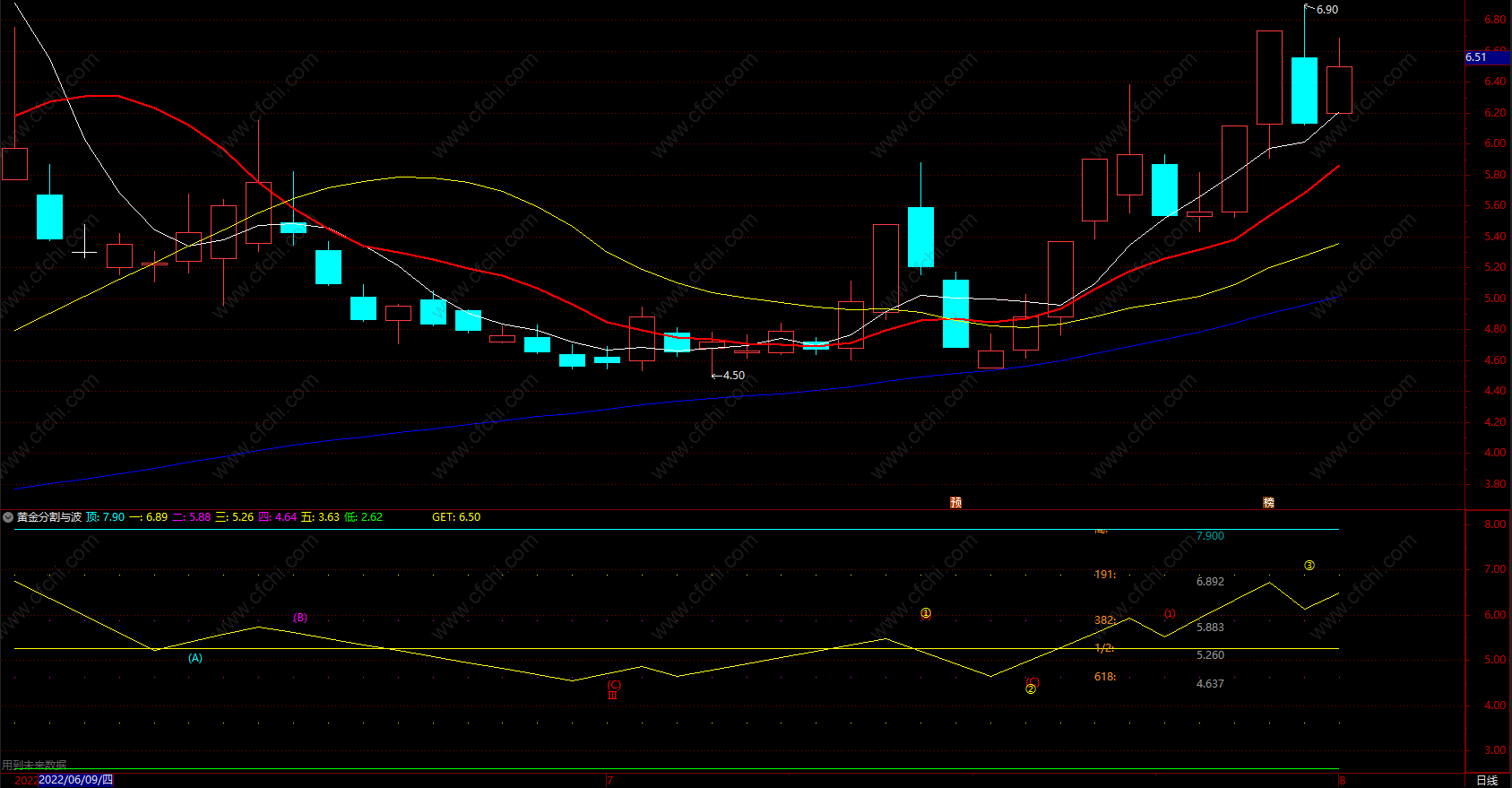The height and width of the screenshot is (788, 1512).
Task: Click the circled 3 wave marker
Action: pos(1309,566)
